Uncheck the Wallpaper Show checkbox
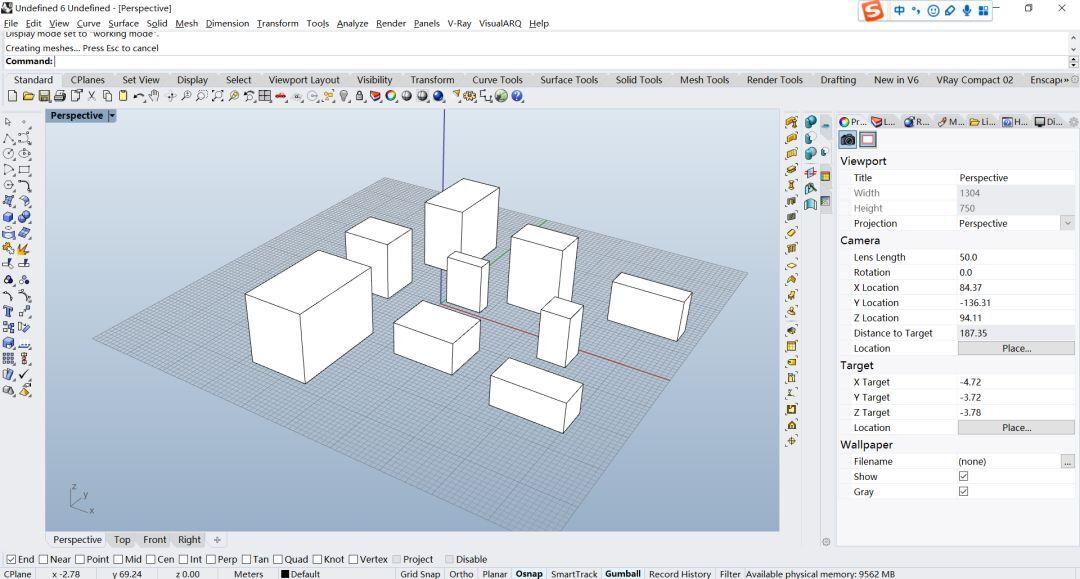This screenshot has height=579, width=1080. click(964, 476)
